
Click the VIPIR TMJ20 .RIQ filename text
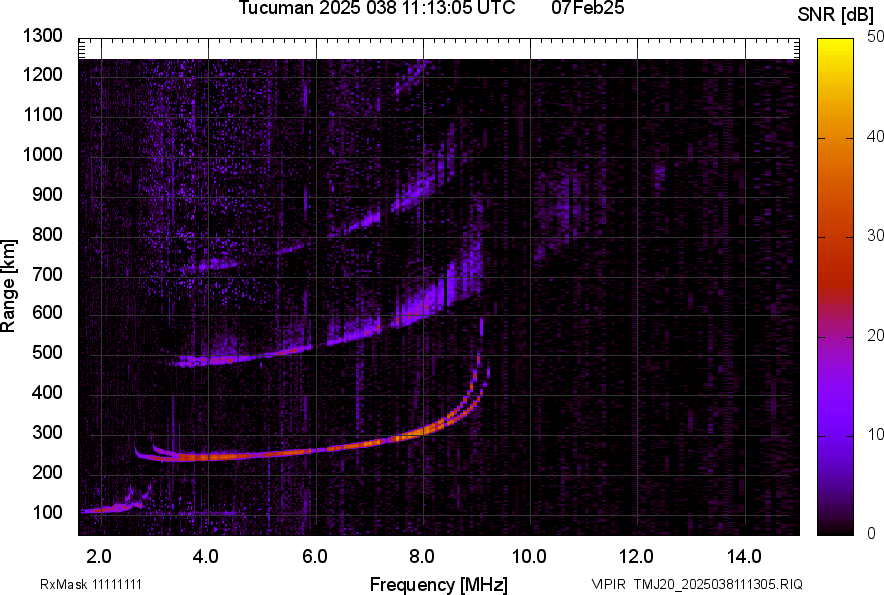click(x=696, y=584)
